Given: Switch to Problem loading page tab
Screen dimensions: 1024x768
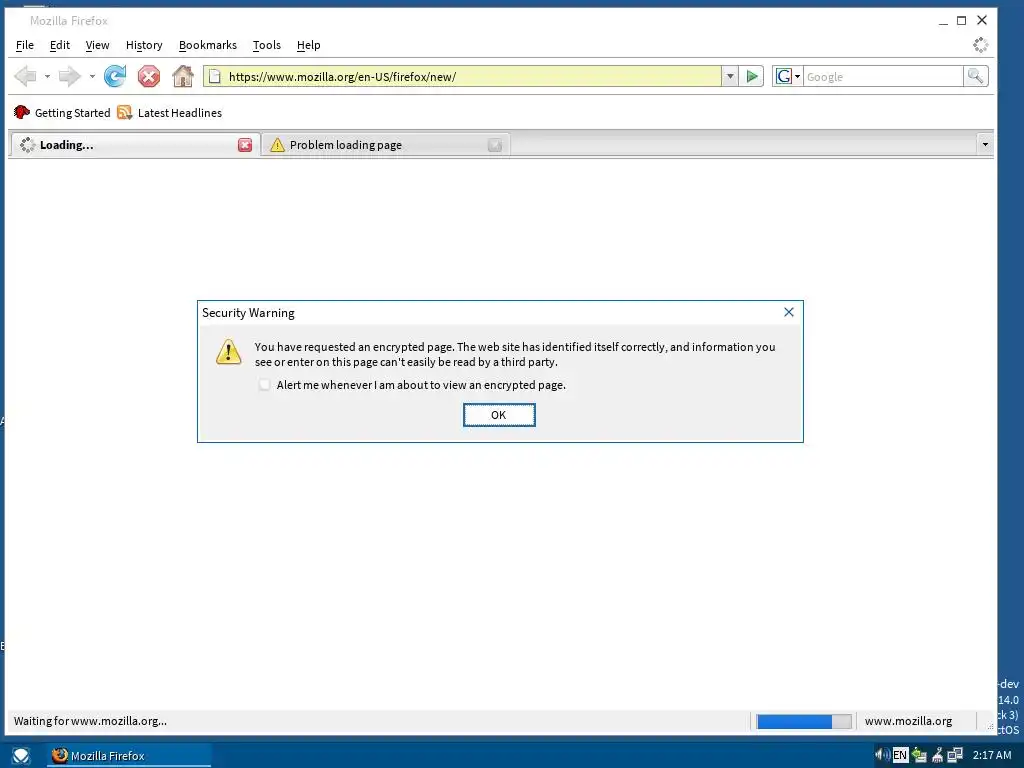Looking at the screenshot, I should [385, 145].
